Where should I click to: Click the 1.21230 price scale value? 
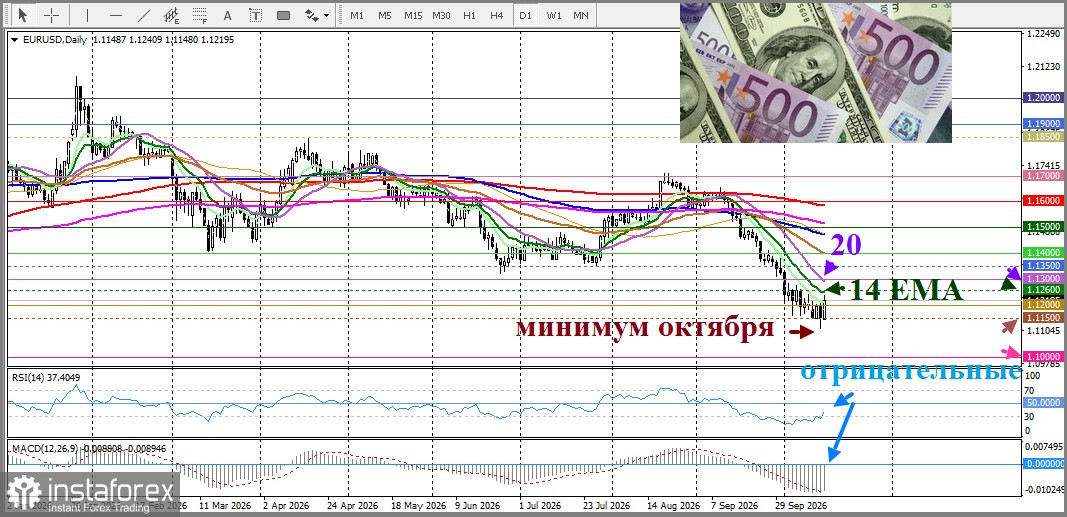point(1043,66)
